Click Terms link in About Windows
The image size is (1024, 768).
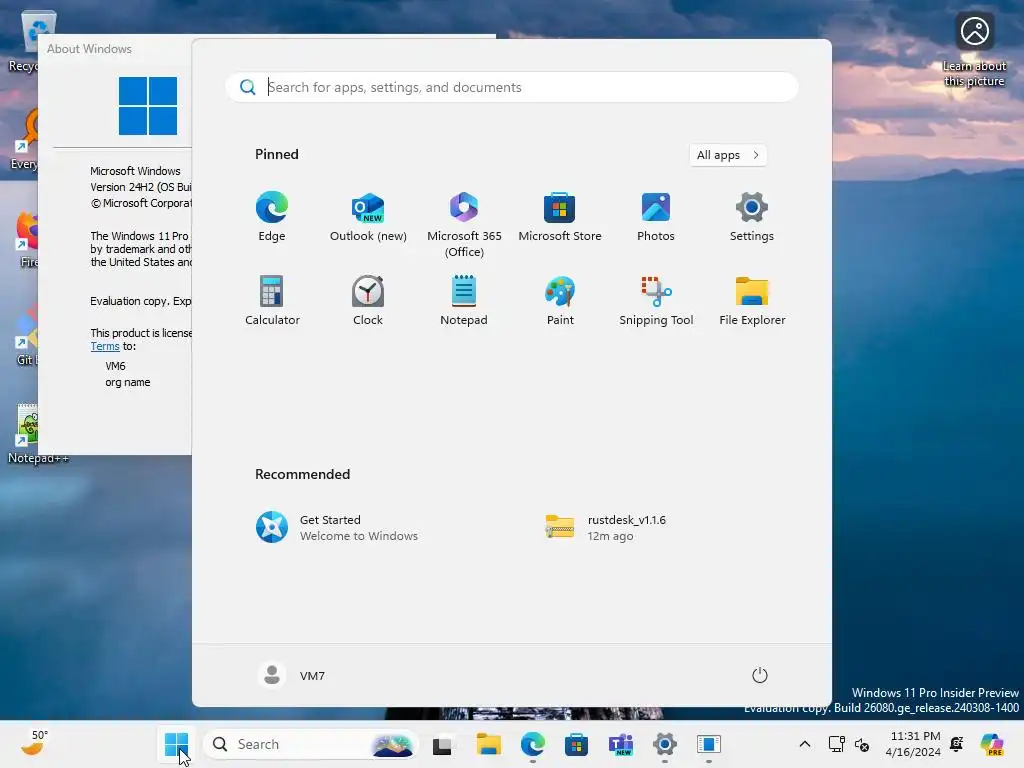pos(104,346)
